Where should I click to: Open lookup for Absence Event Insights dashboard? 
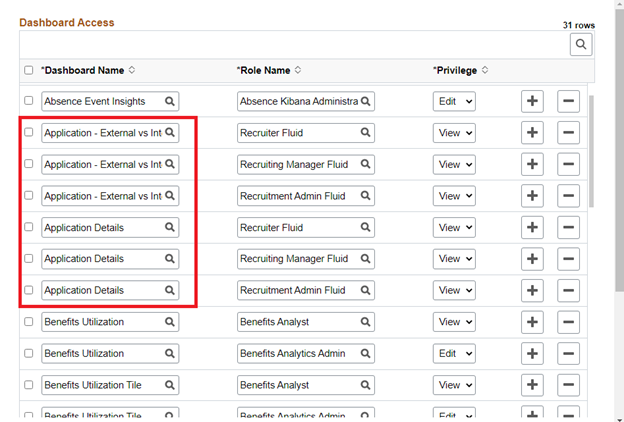170,101
